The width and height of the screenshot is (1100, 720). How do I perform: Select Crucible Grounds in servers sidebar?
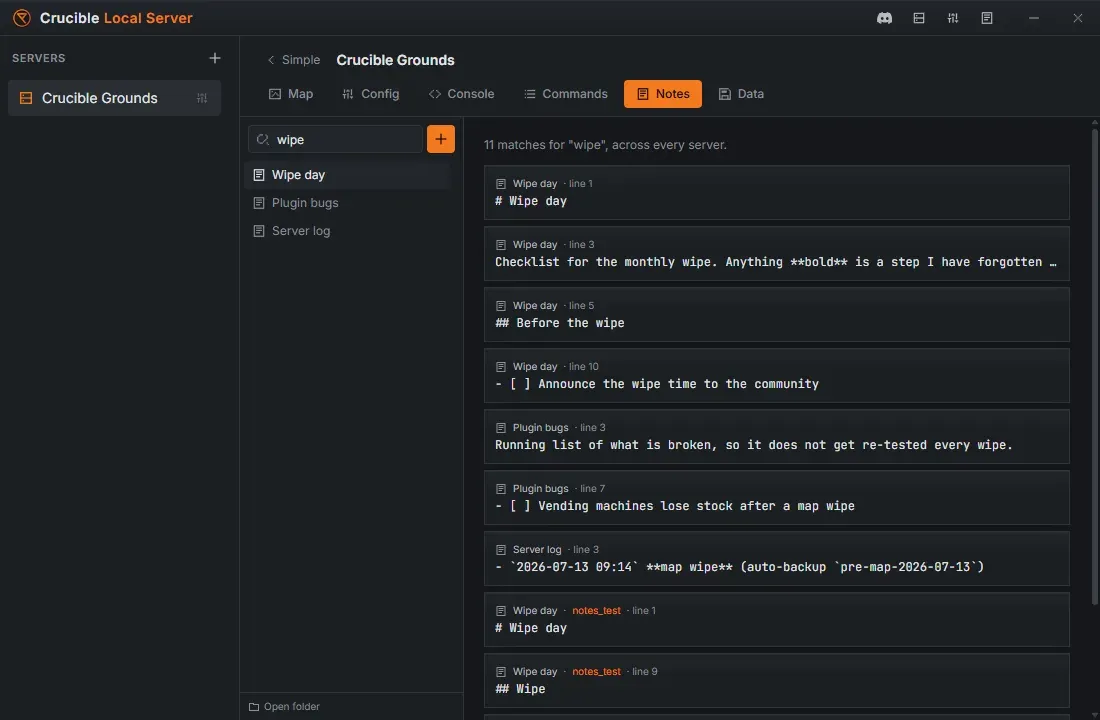114,98
